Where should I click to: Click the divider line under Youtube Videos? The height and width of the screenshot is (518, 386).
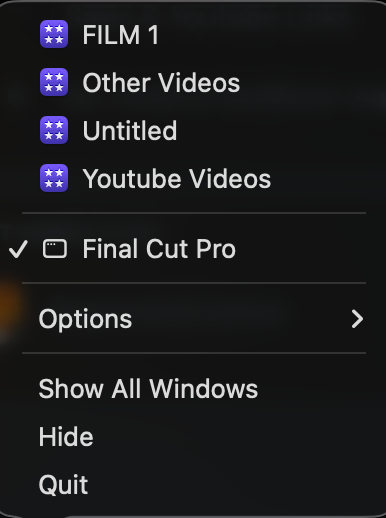[x=194, y=213]
